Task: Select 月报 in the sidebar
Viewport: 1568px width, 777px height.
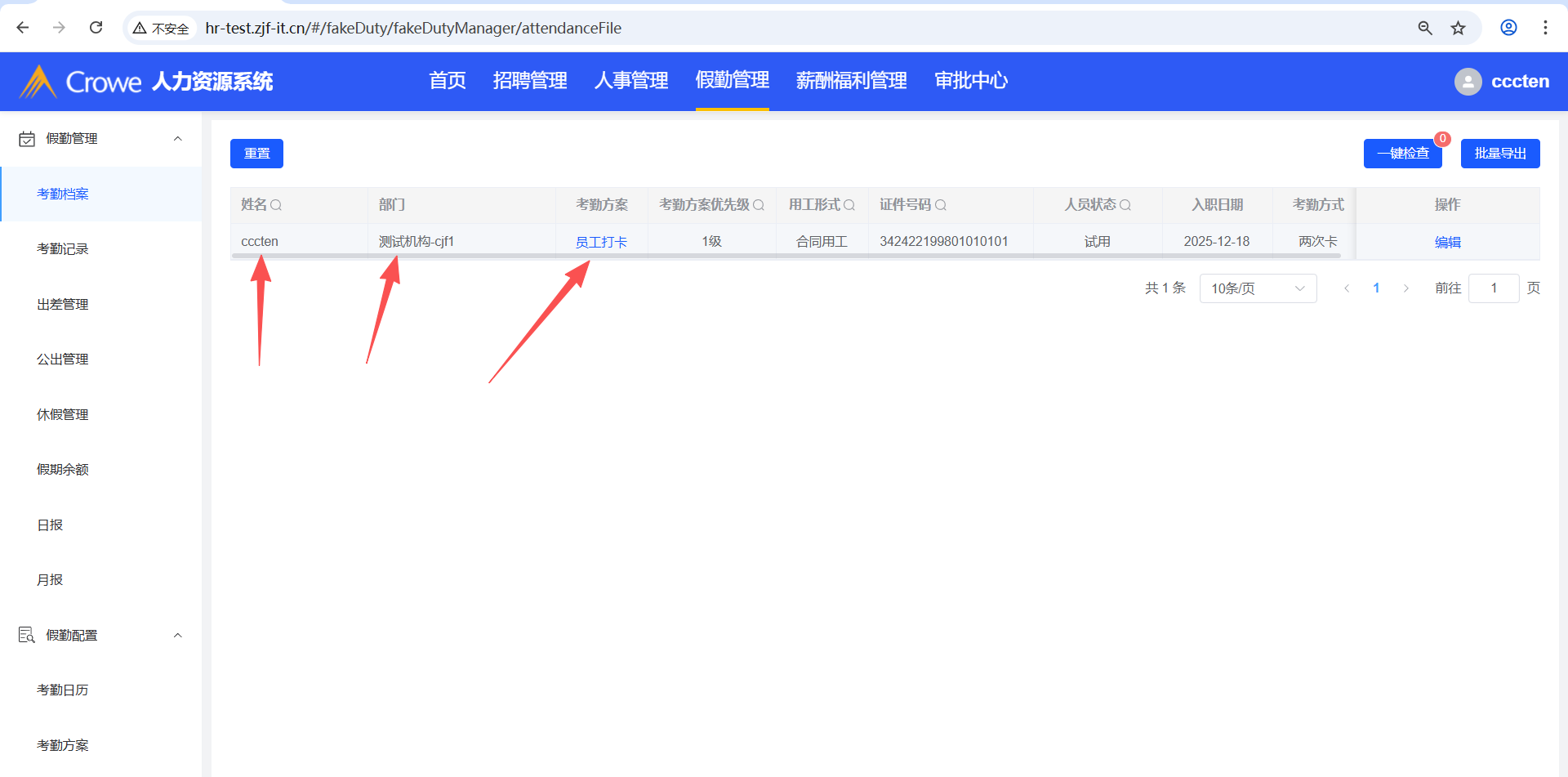Action: click(x=101, y=580)
